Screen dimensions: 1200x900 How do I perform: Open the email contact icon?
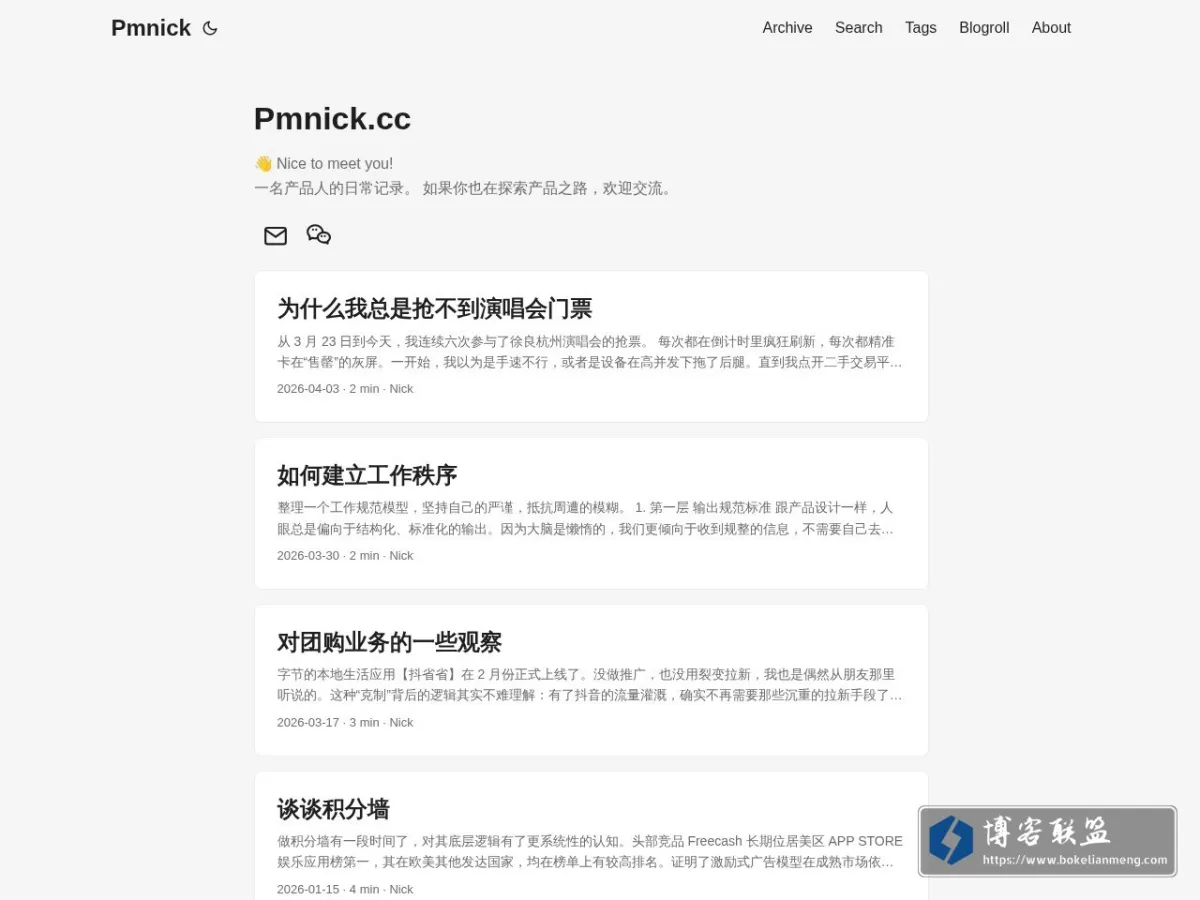pos(275,235)
